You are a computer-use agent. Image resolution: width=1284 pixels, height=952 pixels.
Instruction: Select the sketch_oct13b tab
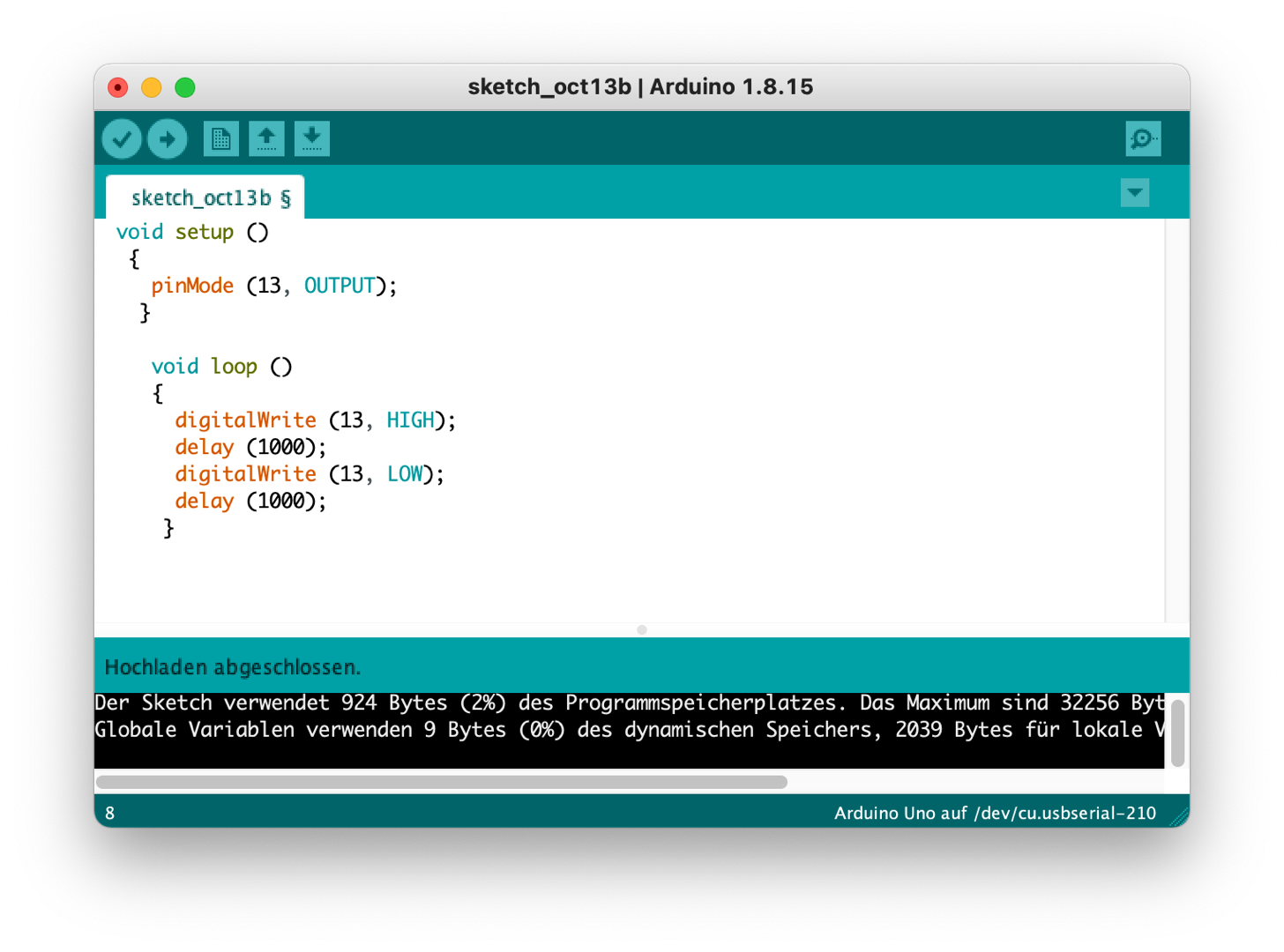(205, 197)
